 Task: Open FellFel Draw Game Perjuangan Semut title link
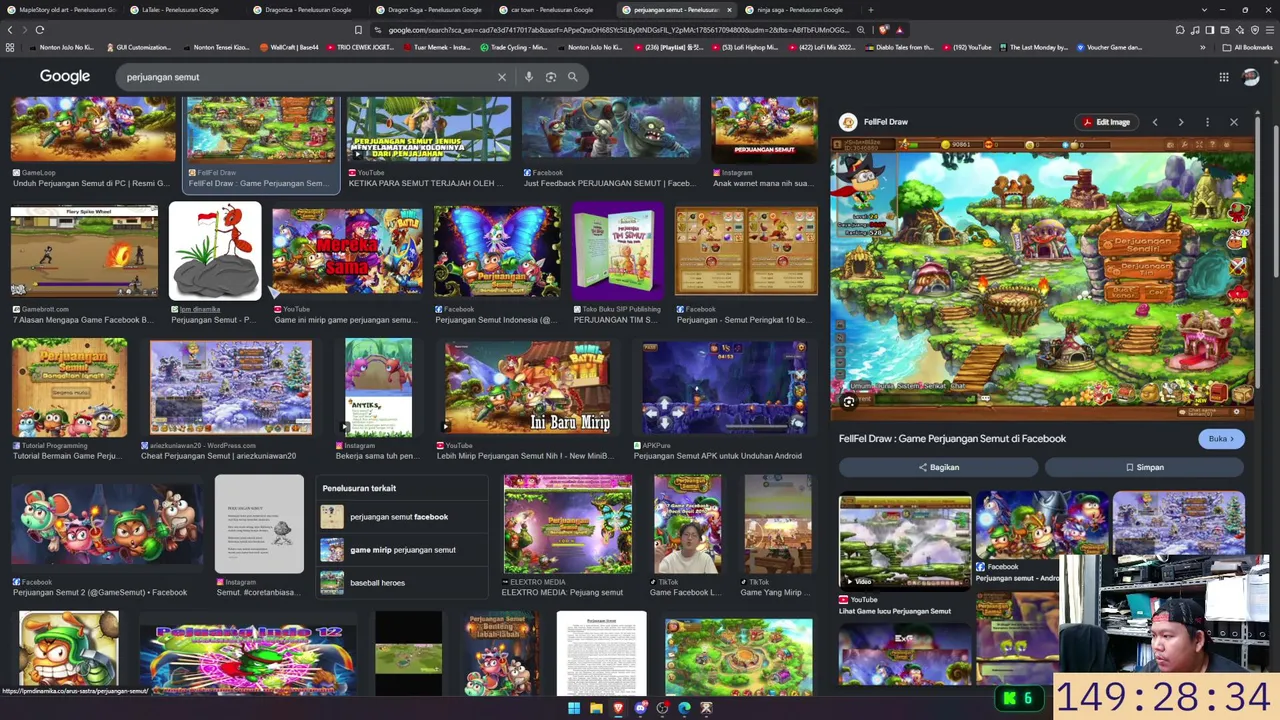point(952,439)
